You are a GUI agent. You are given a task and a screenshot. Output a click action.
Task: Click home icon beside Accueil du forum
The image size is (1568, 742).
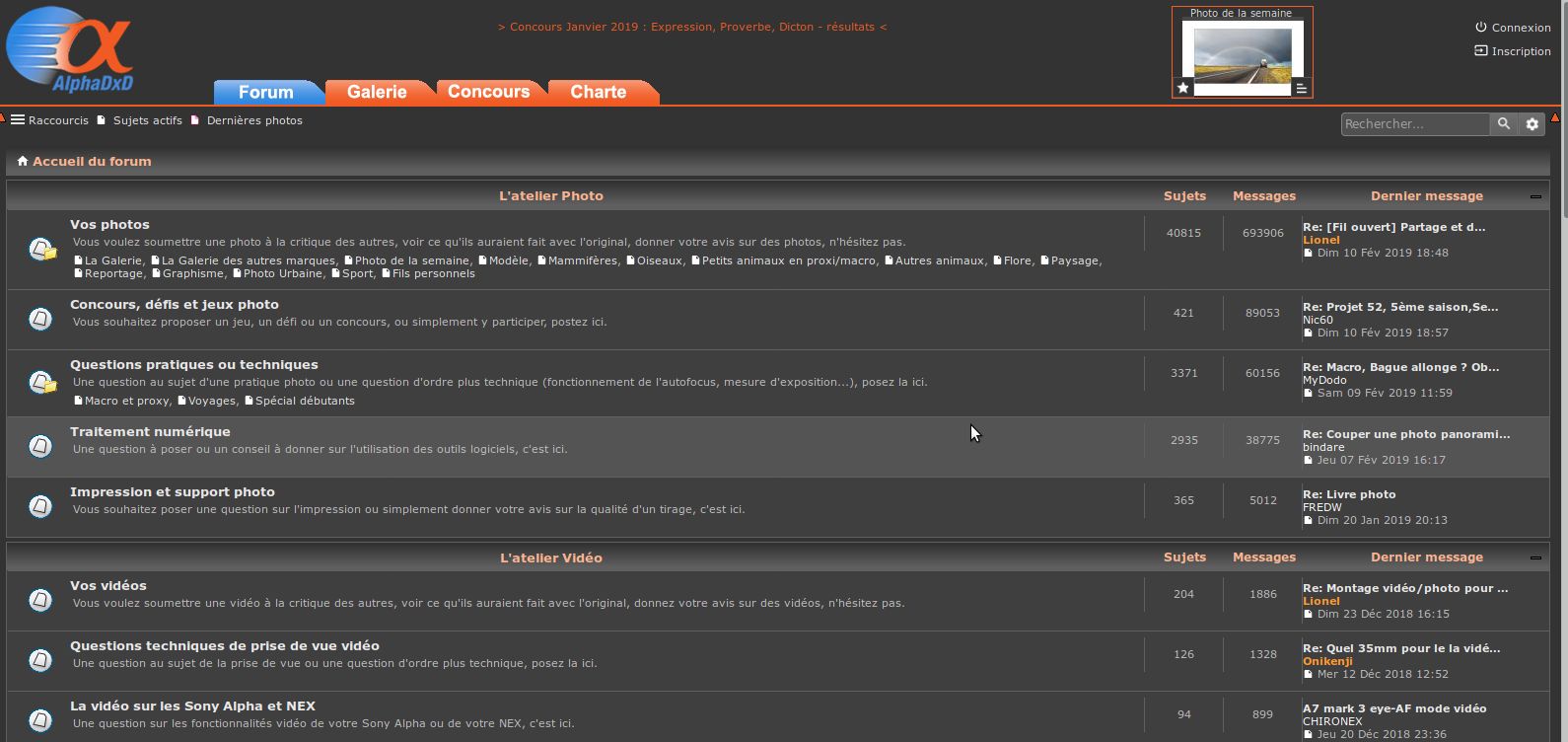(x=23, y=161)
